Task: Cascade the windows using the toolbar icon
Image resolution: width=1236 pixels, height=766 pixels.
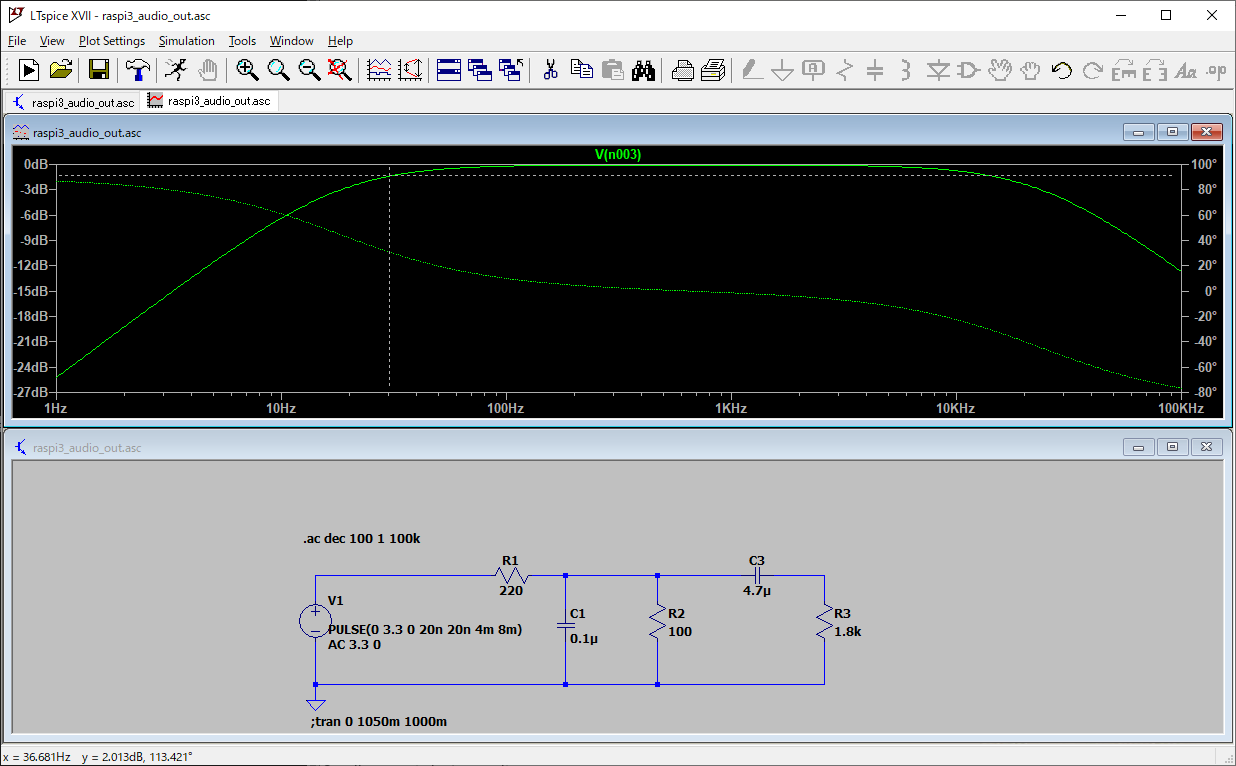Action: tap(480, 70)
